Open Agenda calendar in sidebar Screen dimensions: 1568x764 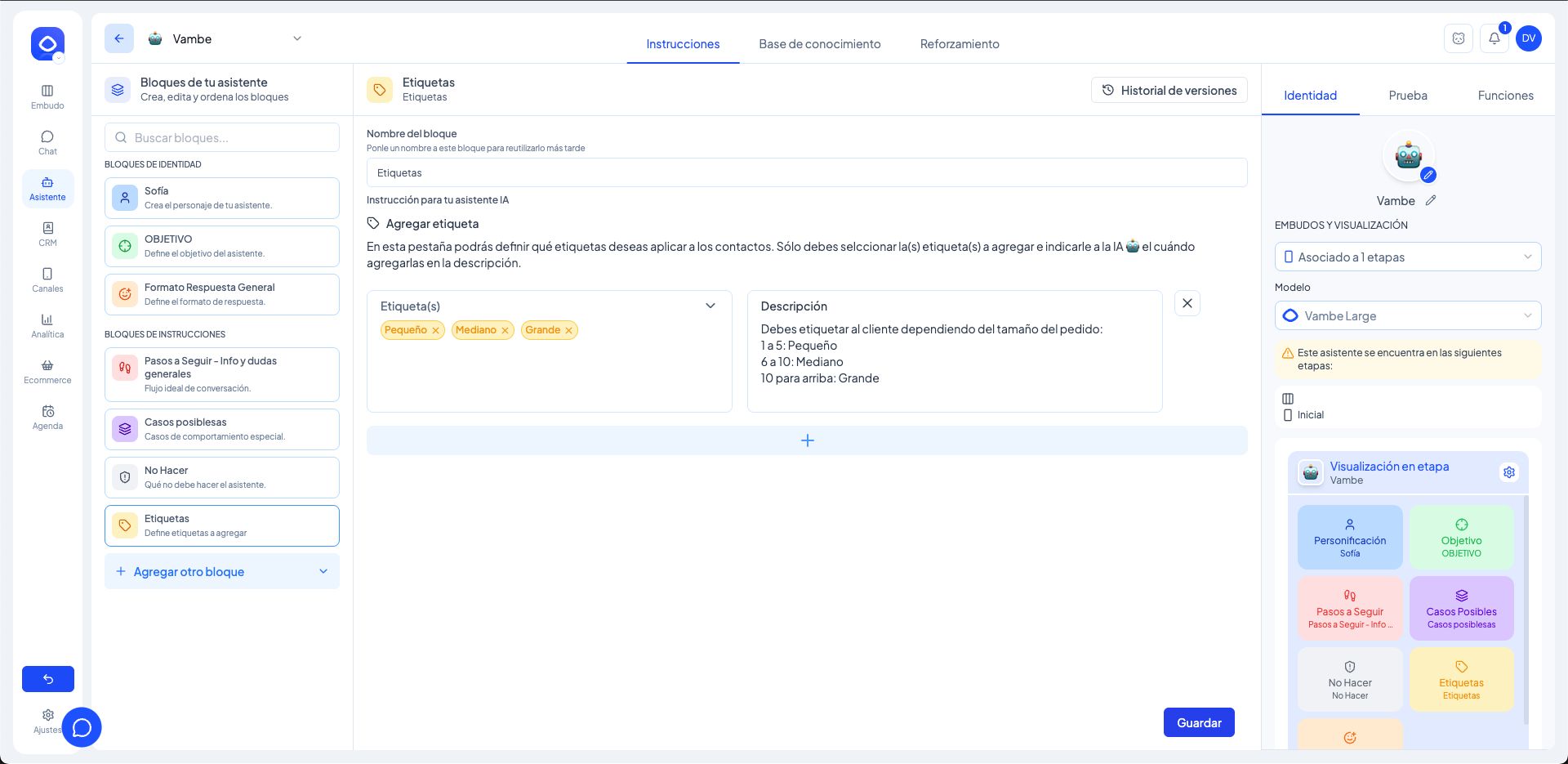[47, 417]
